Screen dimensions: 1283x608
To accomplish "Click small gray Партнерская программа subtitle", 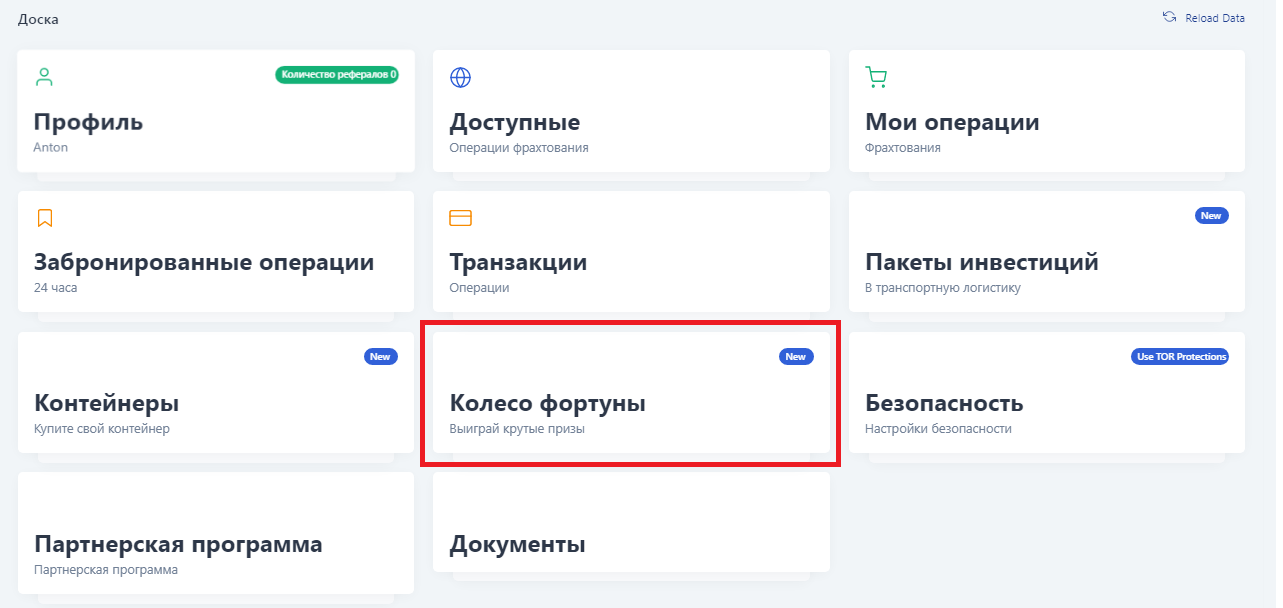I will [x=106, y=570].
